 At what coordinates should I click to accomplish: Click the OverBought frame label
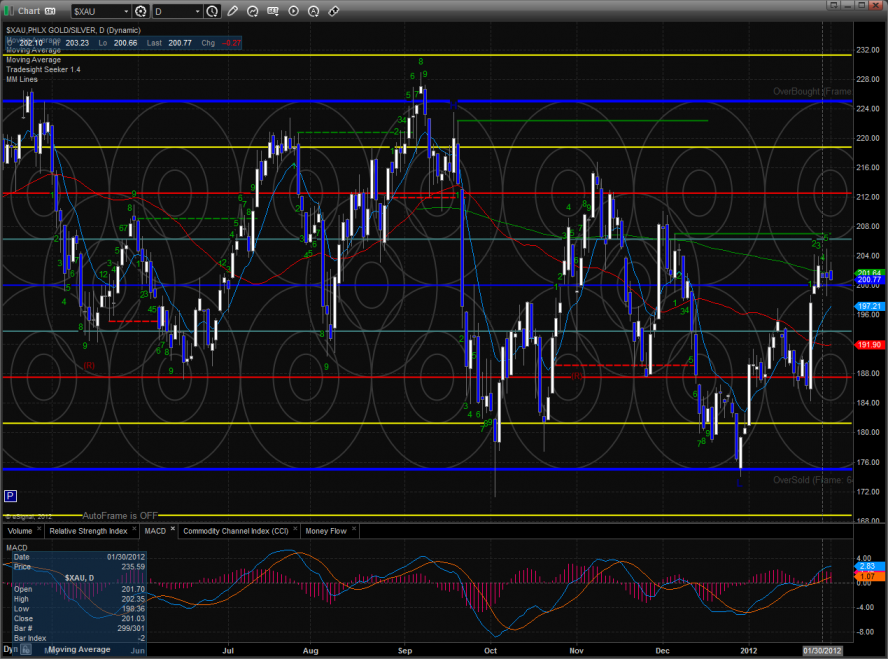812,91
